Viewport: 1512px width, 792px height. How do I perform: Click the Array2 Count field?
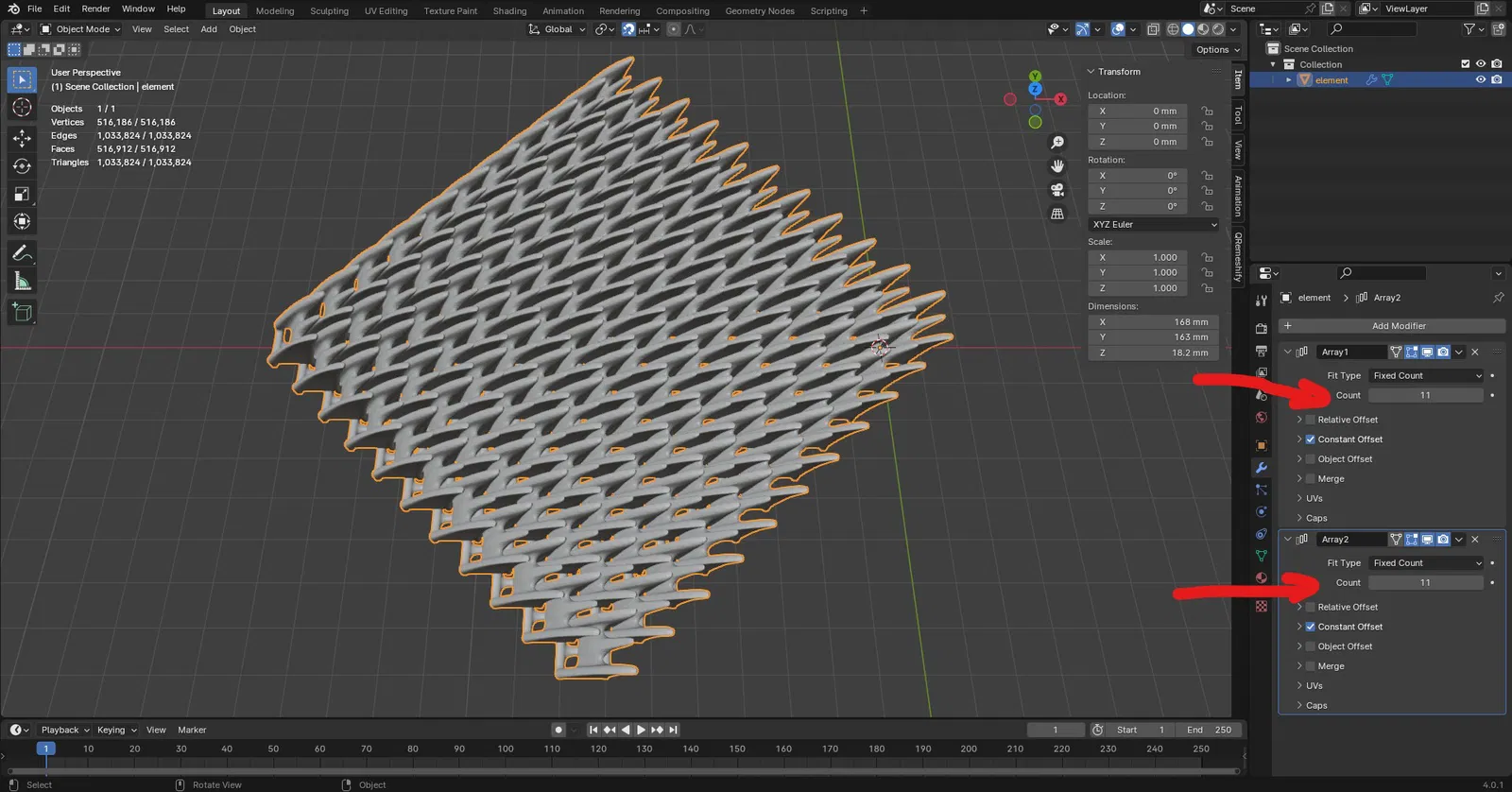(x=1425, y=583)
